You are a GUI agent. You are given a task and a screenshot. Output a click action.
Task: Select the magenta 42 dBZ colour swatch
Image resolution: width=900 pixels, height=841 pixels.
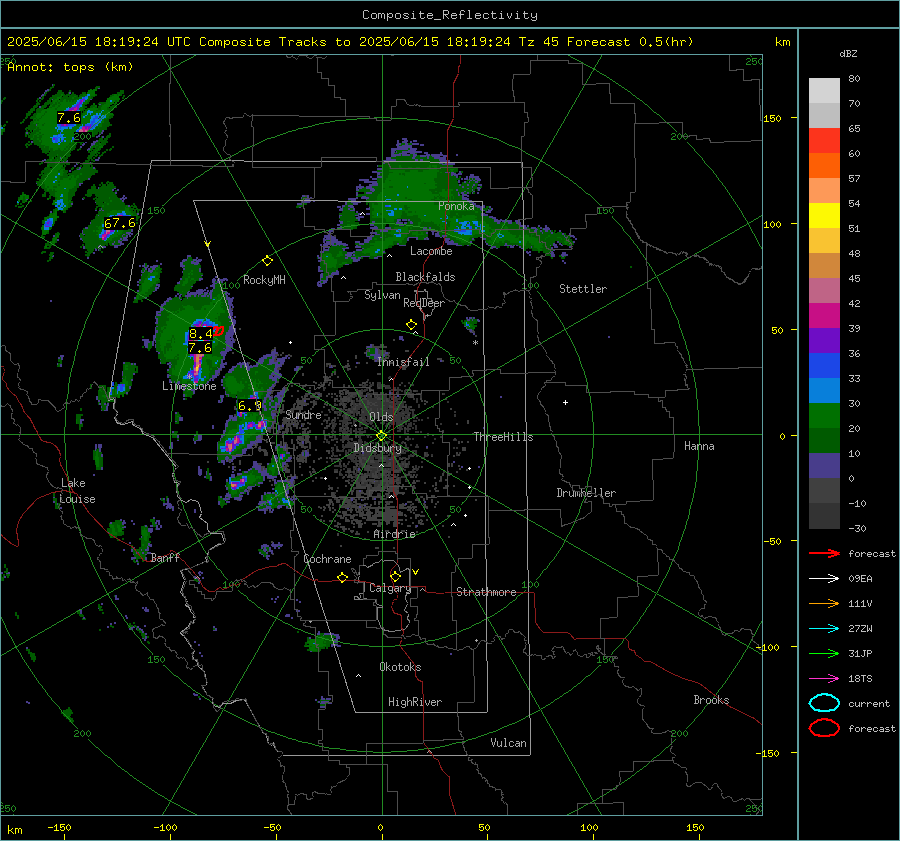[824, 315]
